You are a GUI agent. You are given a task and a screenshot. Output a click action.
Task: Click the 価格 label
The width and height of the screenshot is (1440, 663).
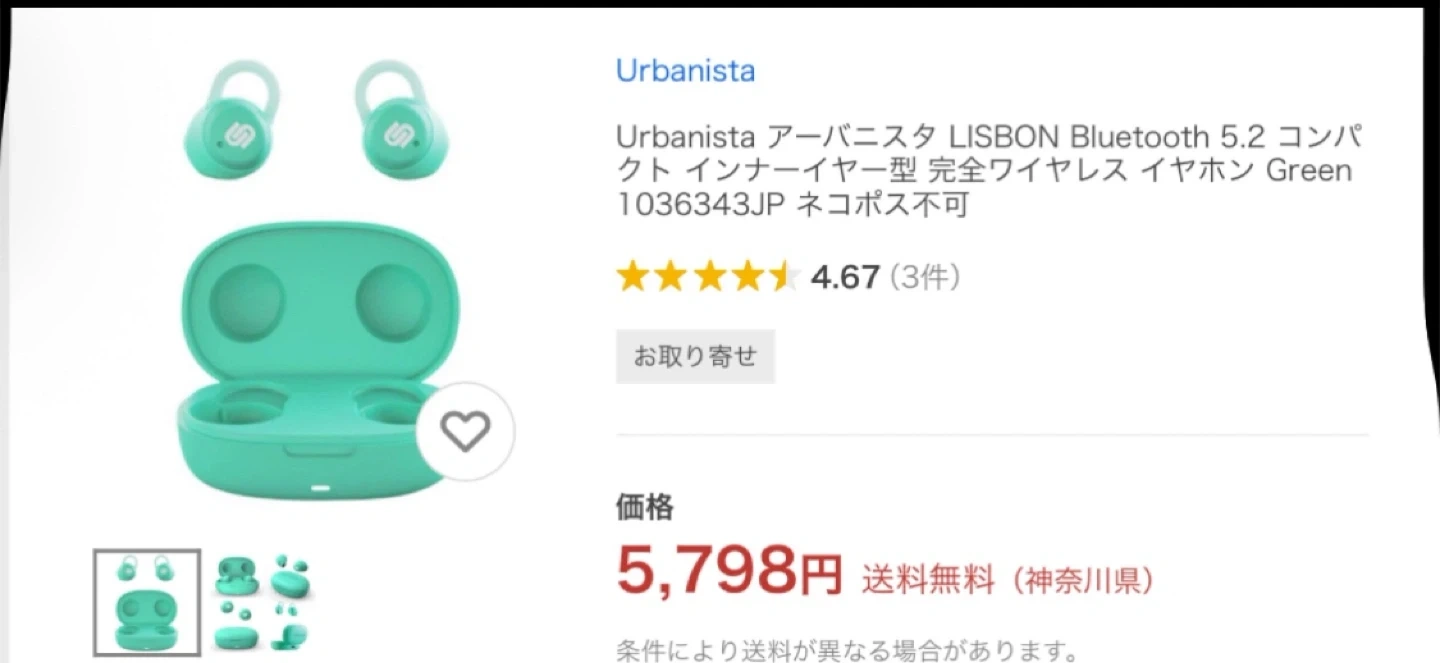[645, 508]
